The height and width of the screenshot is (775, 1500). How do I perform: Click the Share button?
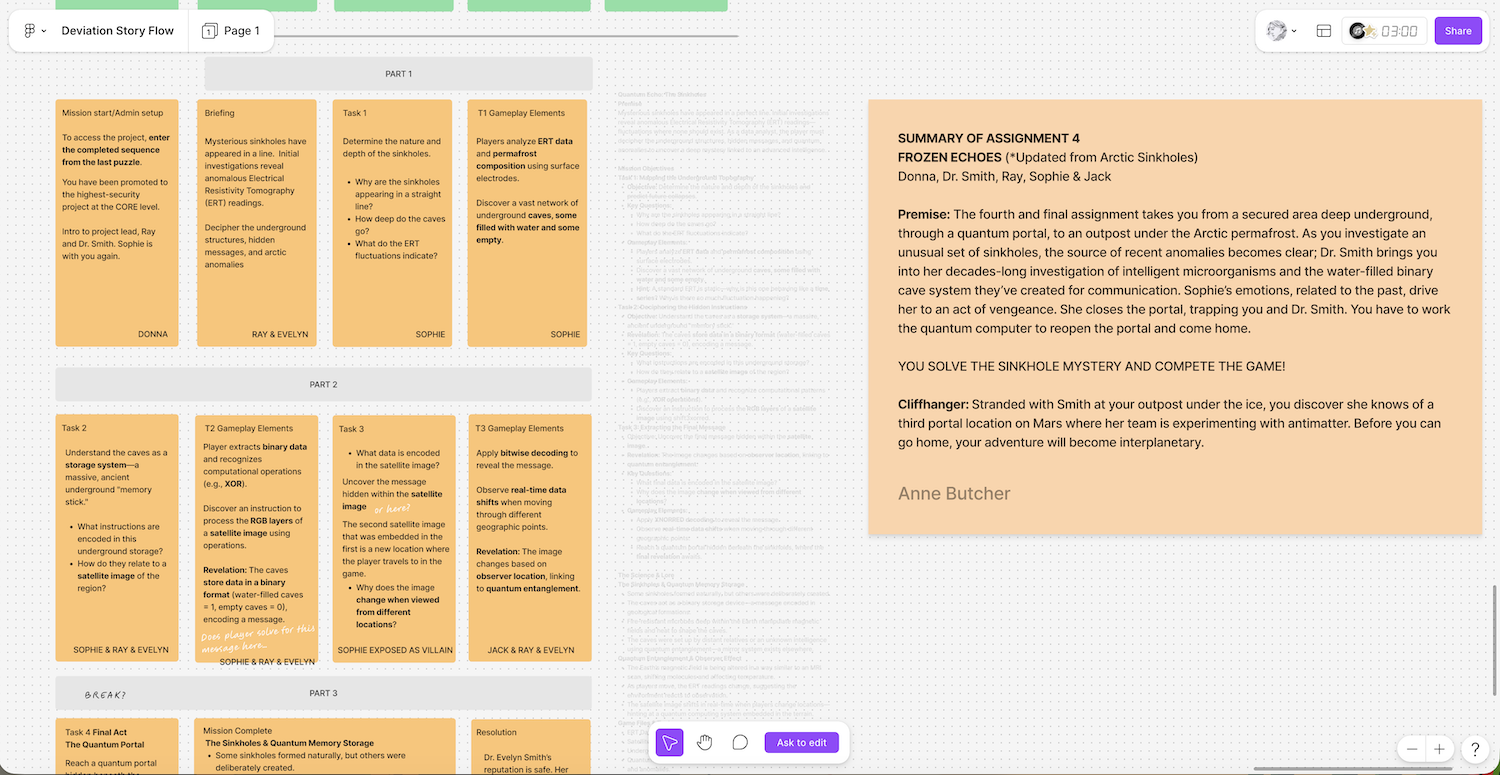point(1458,31)
